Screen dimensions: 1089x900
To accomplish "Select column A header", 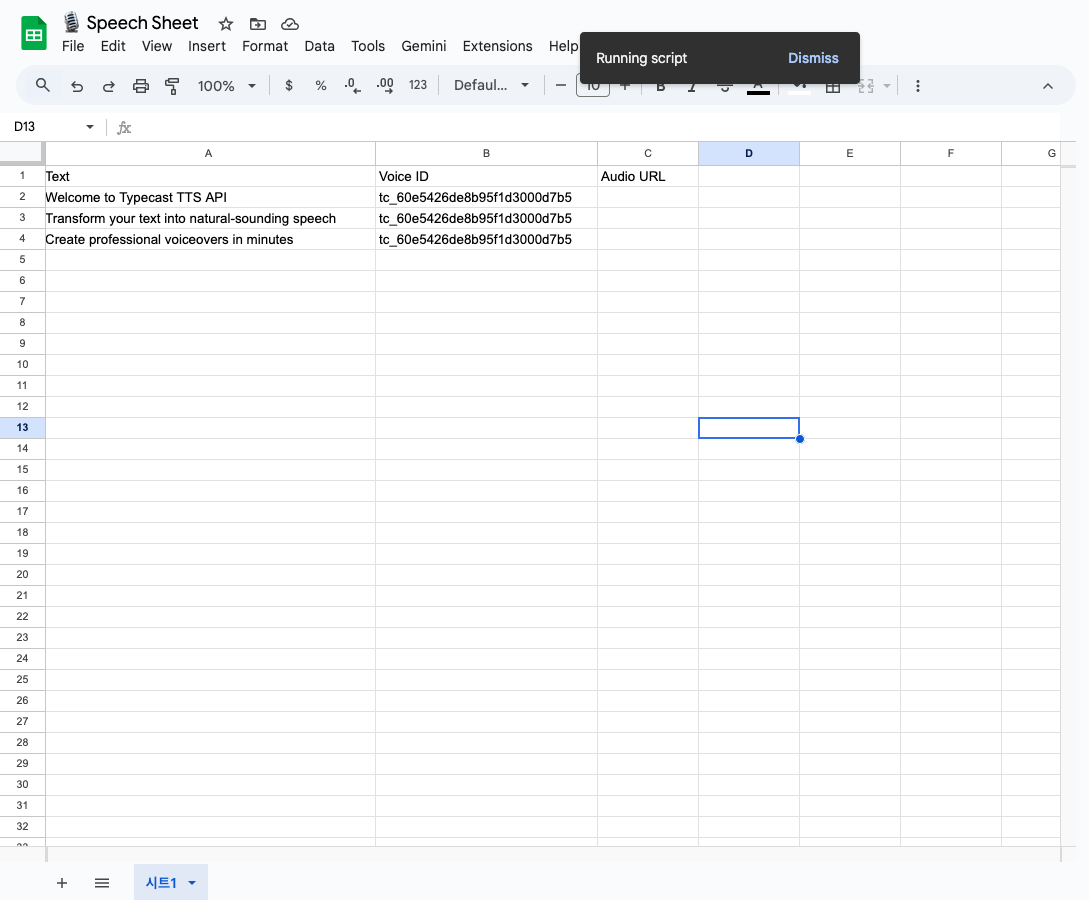I will point(210,153).
